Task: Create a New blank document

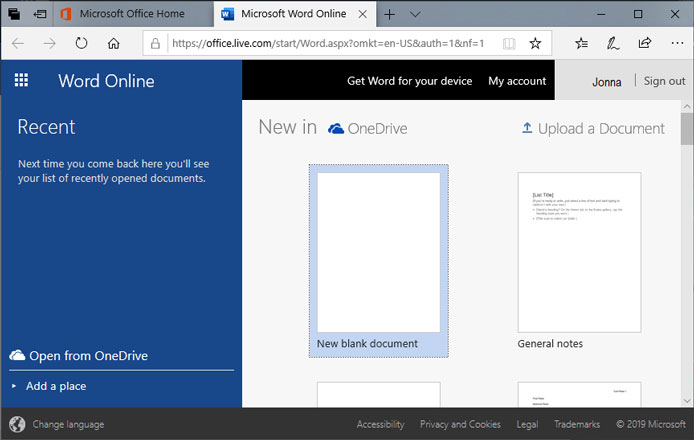Action: (378, 261)
